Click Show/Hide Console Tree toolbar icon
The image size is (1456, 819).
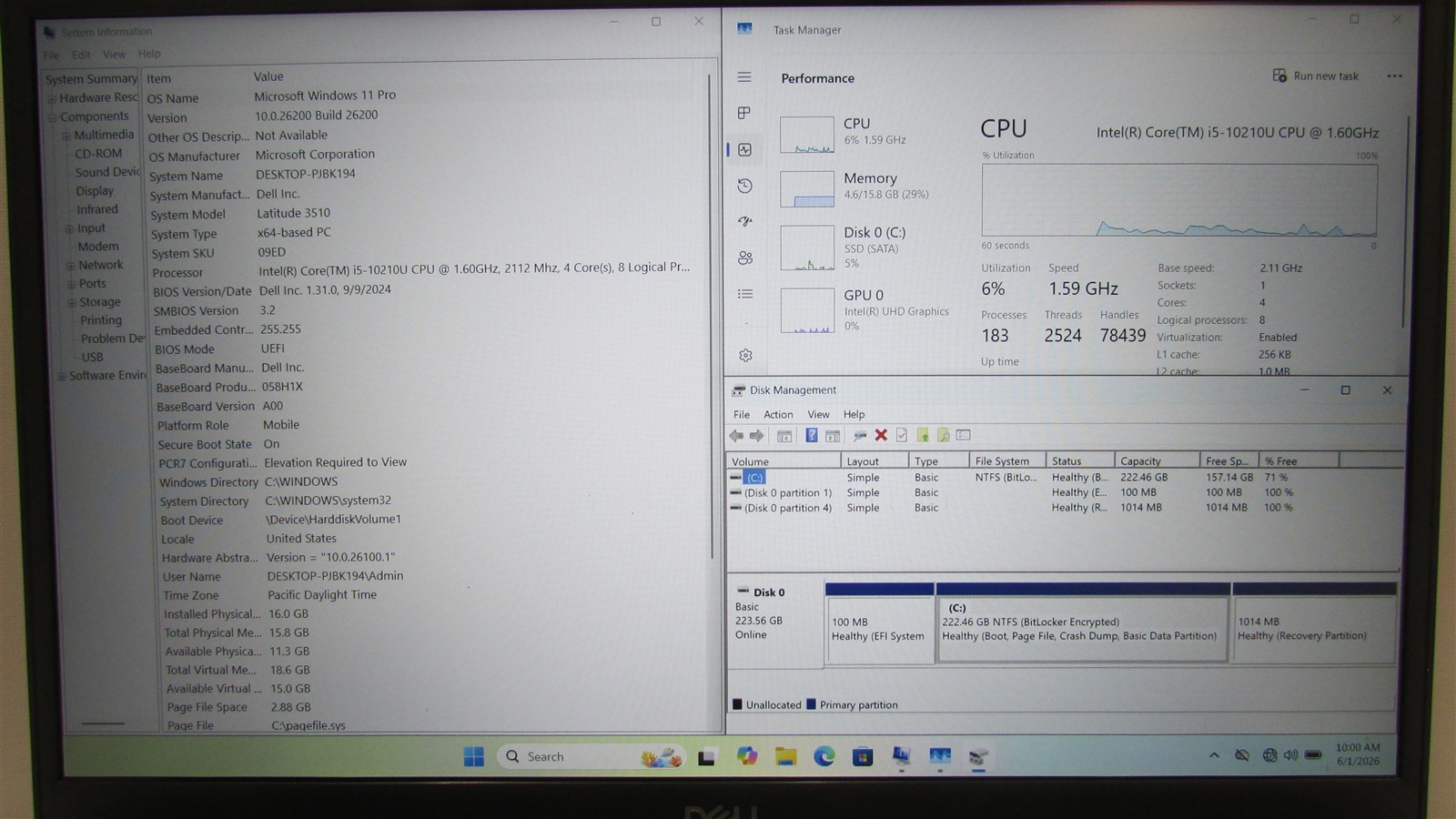pyautogui.click(x=784, y=436)
